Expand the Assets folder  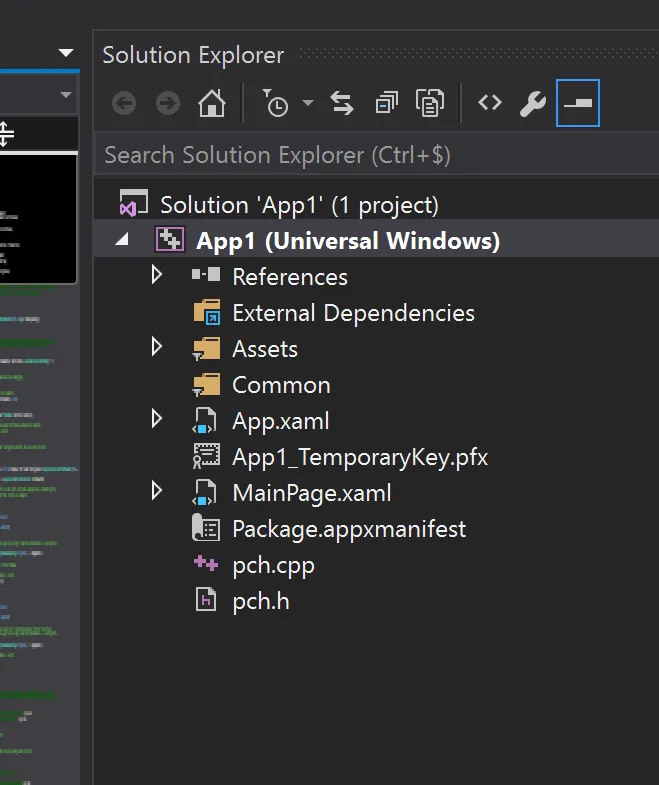[157, 346]
